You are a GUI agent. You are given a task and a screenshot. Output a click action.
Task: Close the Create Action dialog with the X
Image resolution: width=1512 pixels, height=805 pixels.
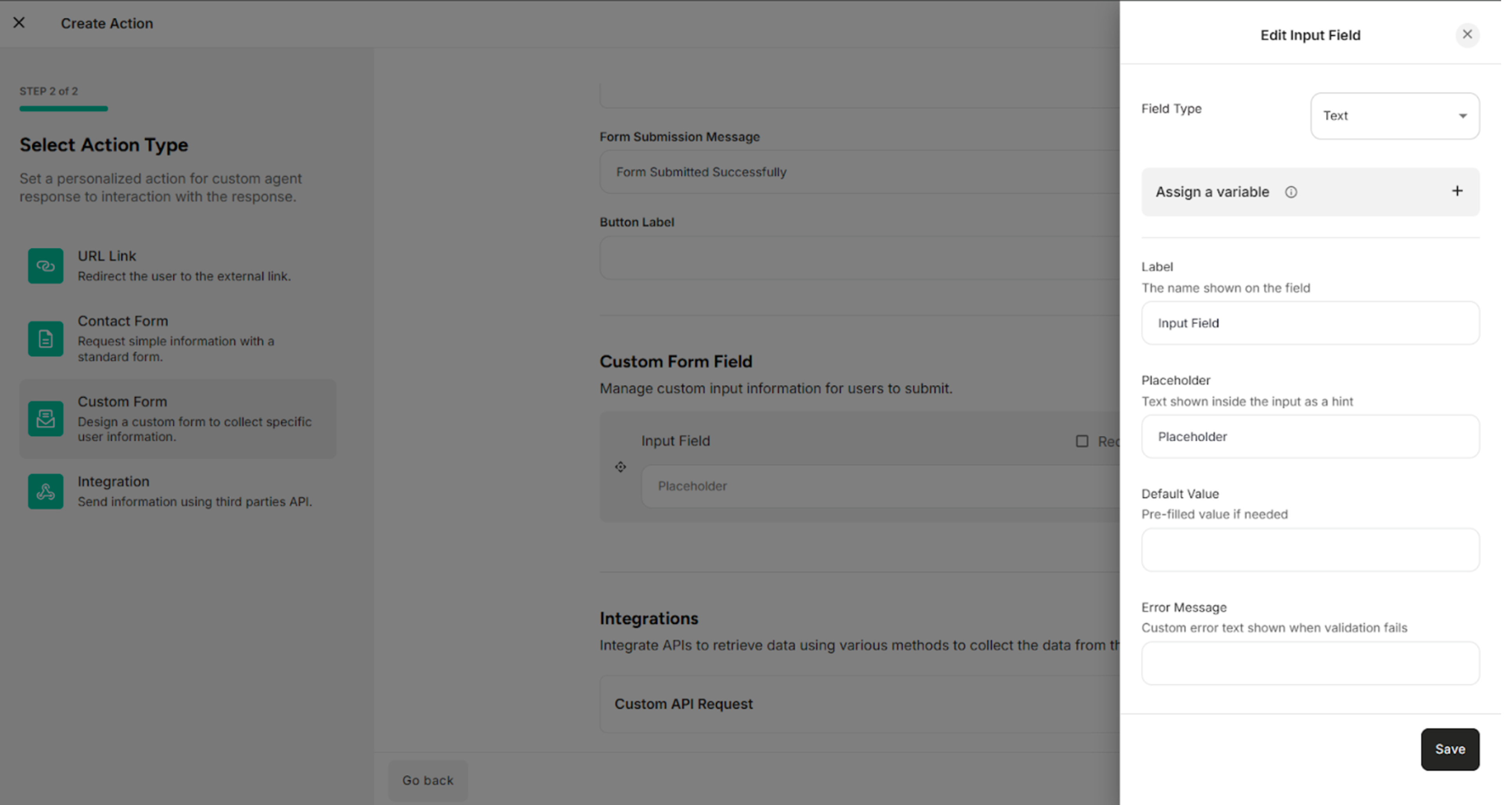pyautogui.click(x=19, y=23)
